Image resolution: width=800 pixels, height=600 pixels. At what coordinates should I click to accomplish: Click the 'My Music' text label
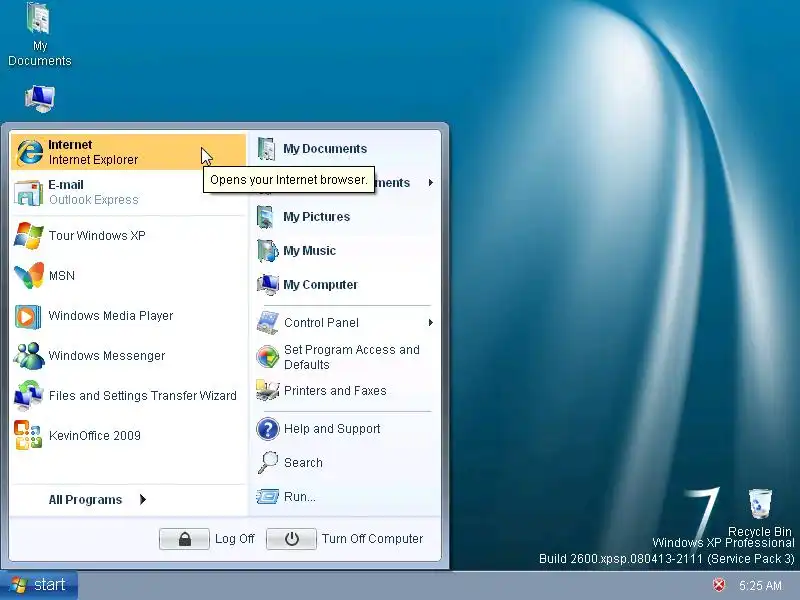[309, 251]
